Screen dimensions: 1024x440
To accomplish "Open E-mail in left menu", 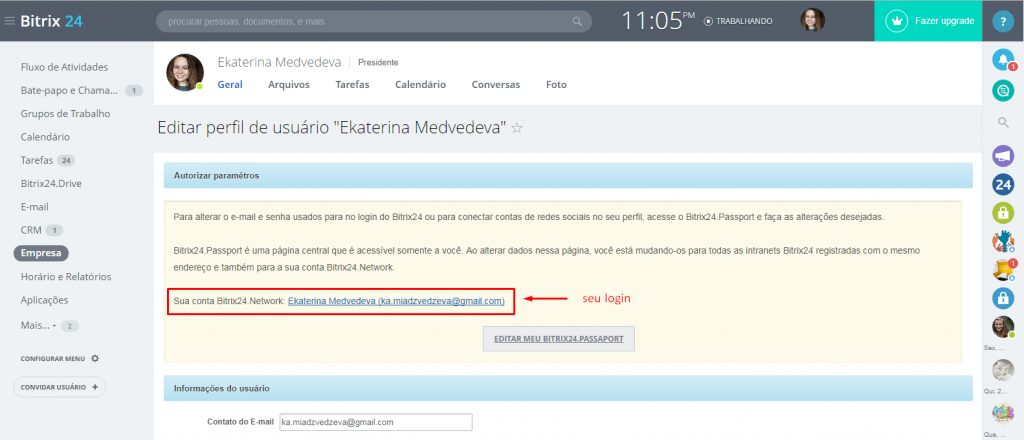I will pyautogui.click(x=35, y=207).
